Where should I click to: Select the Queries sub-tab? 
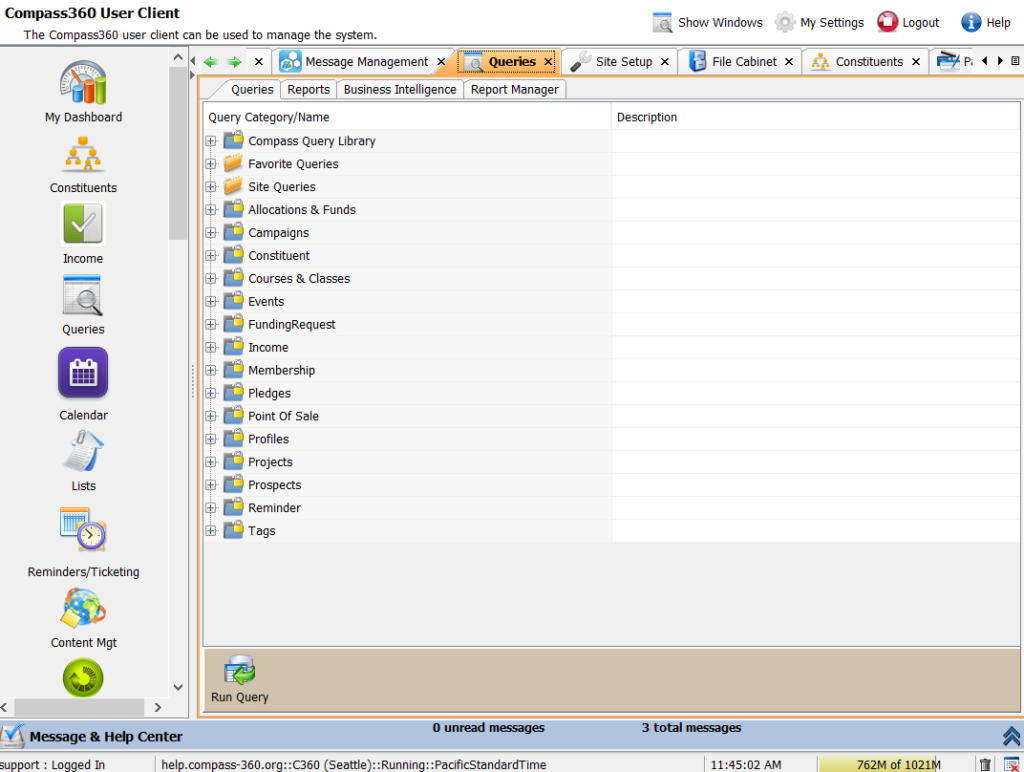[x=252, y=89]
